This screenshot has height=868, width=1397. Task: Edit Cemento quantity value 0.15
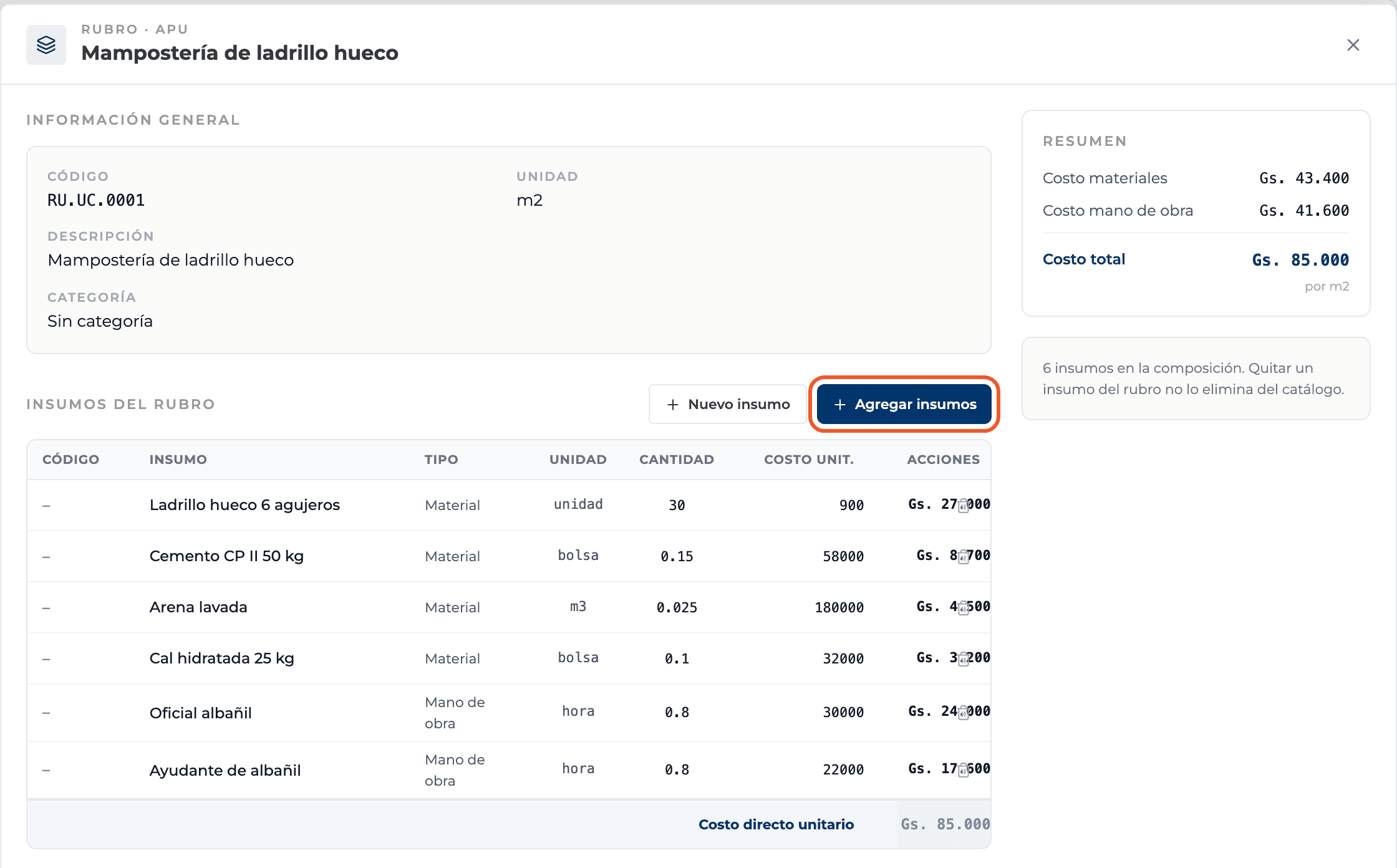pyautogui.click(x=677, y=556)
